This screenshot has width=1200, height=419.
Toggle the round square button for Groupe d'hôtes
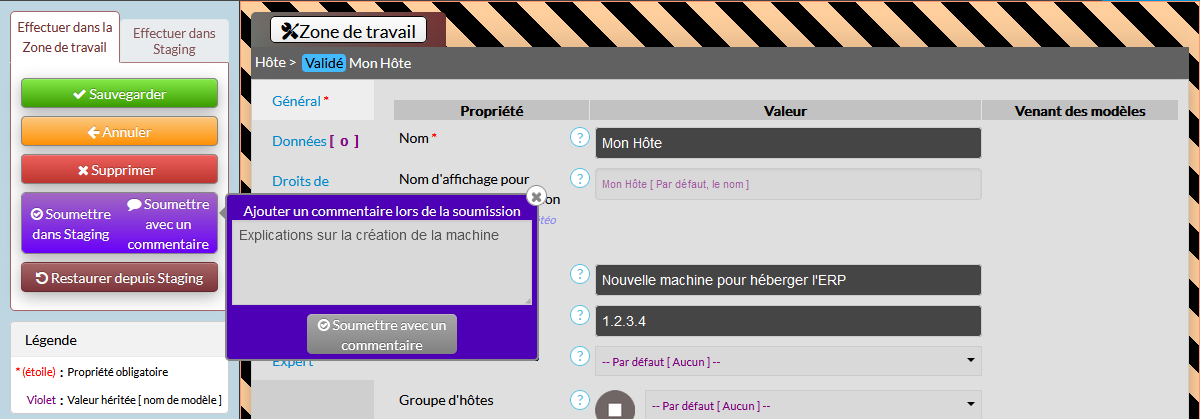[x=615, y=407]
